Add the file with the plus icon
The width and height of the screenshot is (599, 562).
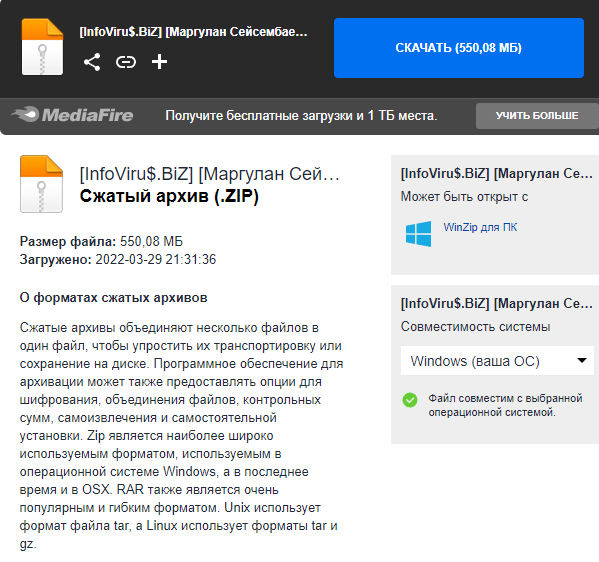tap(159, 62)
